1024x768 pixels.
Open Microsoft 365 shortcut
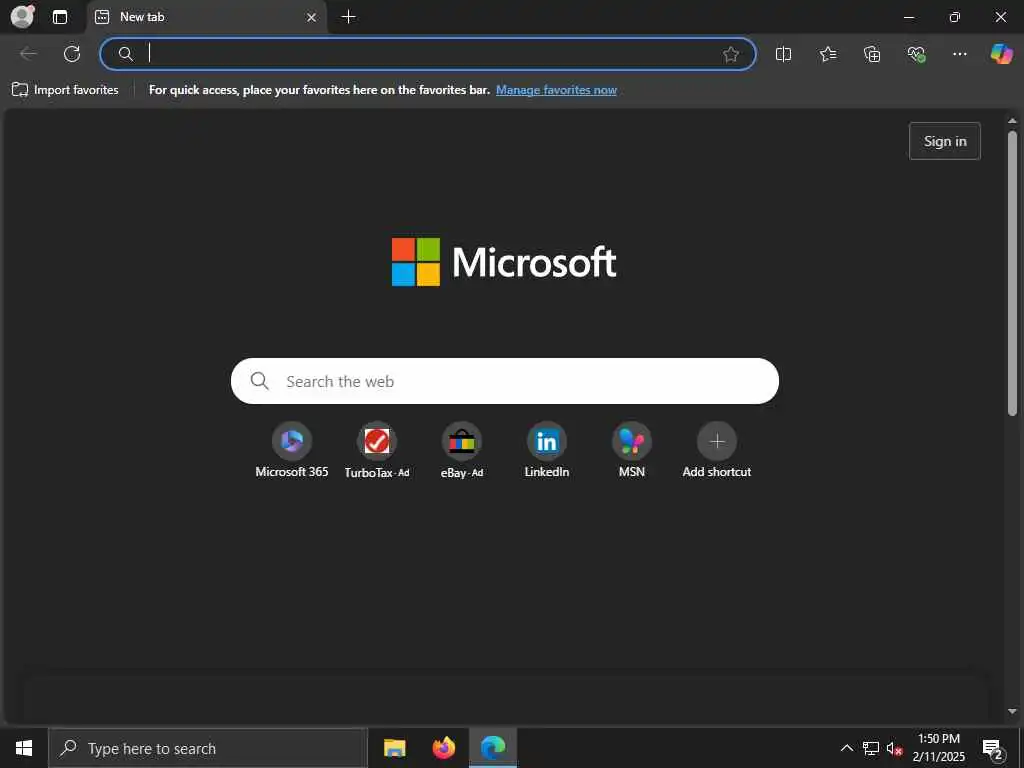tap(292, 451)
